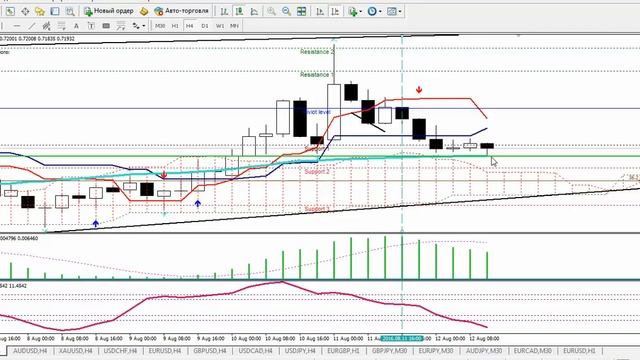Click the 10 Aug 00:00 time label
The image size is (640, 360).
point(246,338)
